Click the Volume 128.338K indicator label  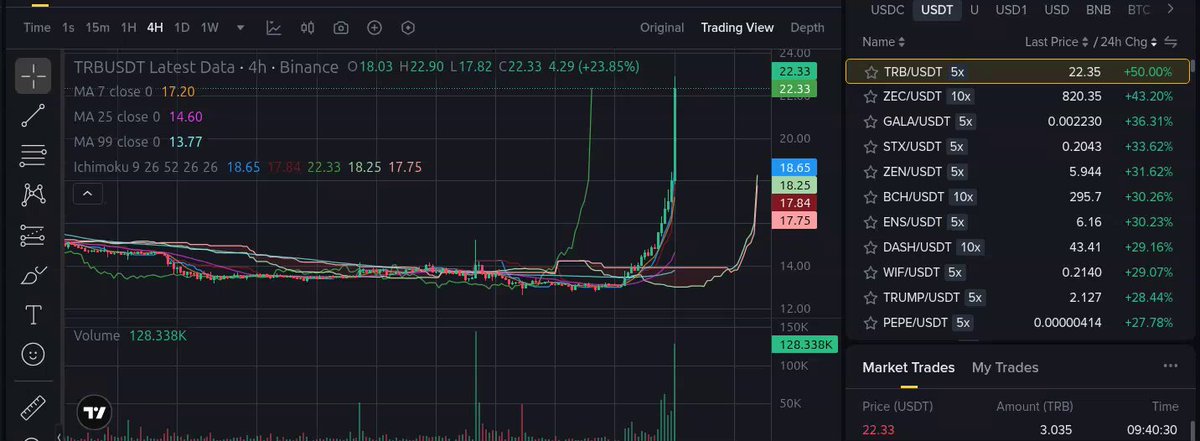tap(130, 336)
